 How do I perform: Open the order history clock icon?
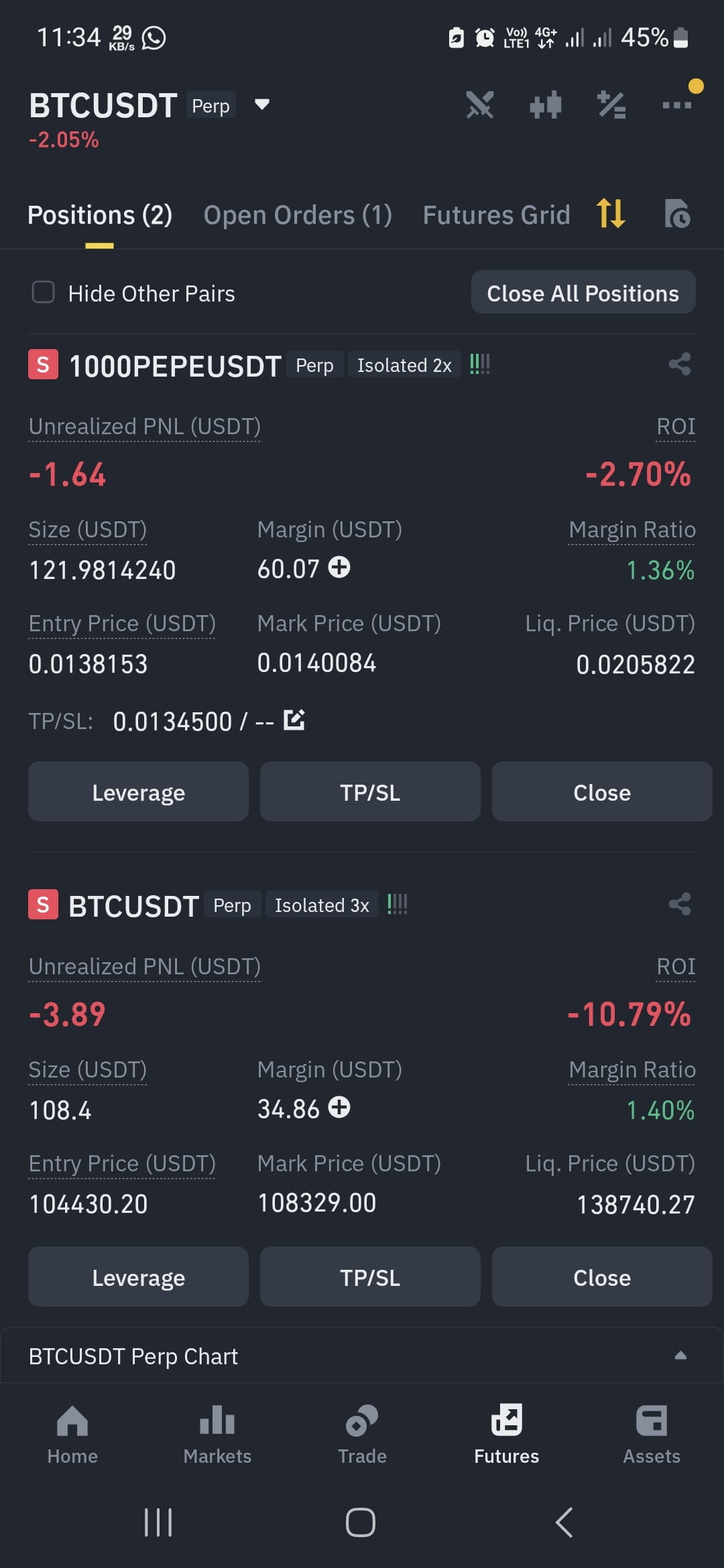pyautogui.click(x=677, y=214)
